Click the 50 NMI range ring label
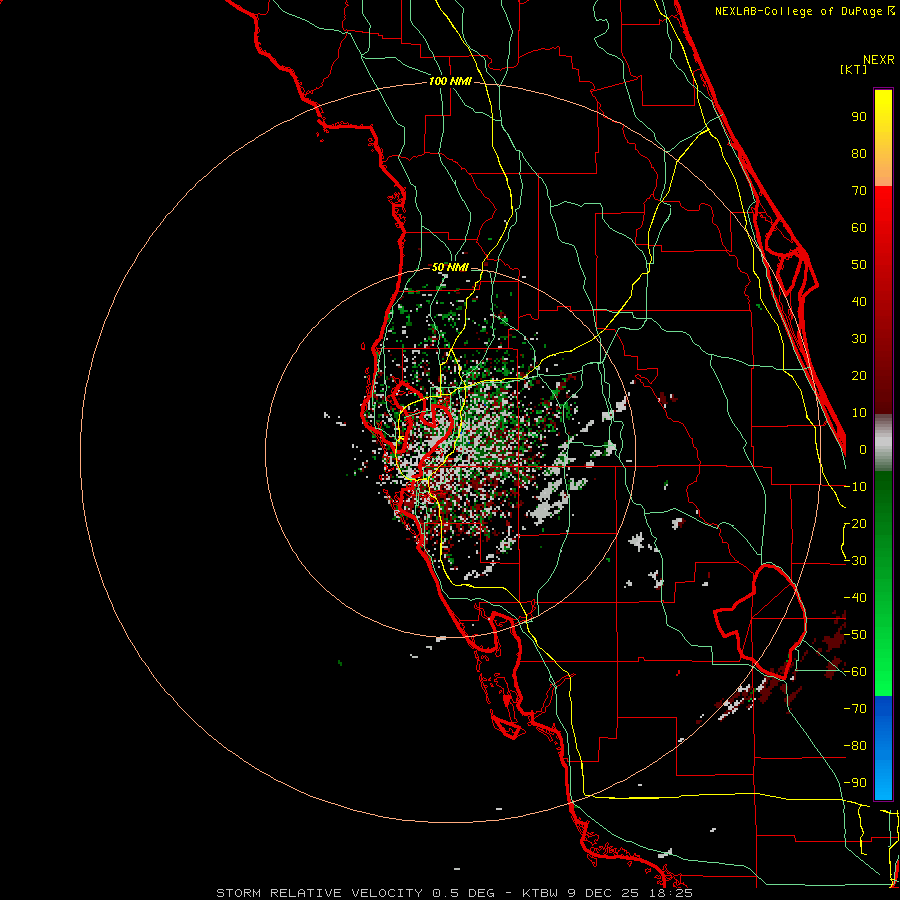The height and width of the screenshot is (900, 900). coord(450,267)
